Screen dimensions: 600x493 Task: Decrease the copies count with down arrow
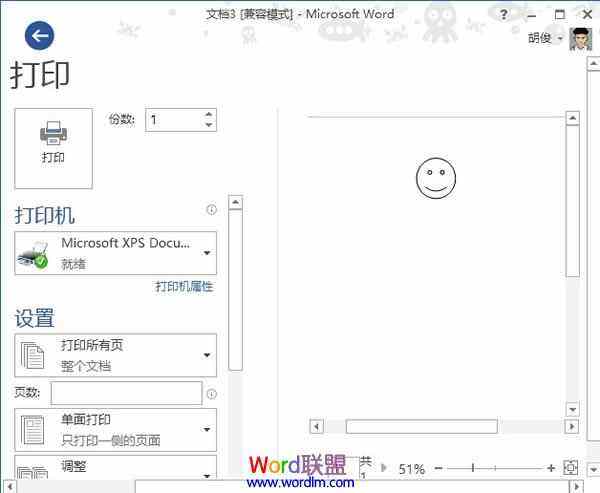(x=209, y=125)
